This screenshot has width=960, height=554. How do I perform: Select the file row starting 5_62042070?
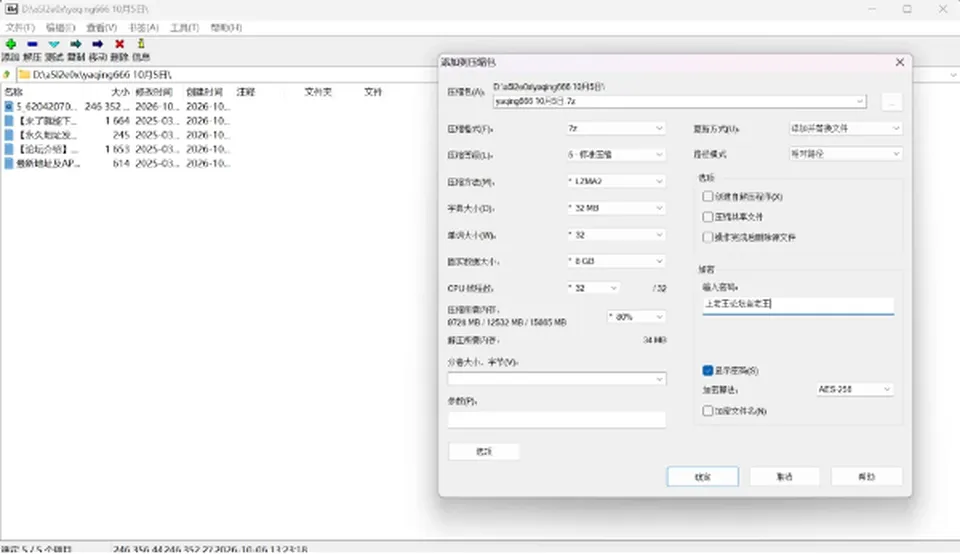tap(116, 107)
